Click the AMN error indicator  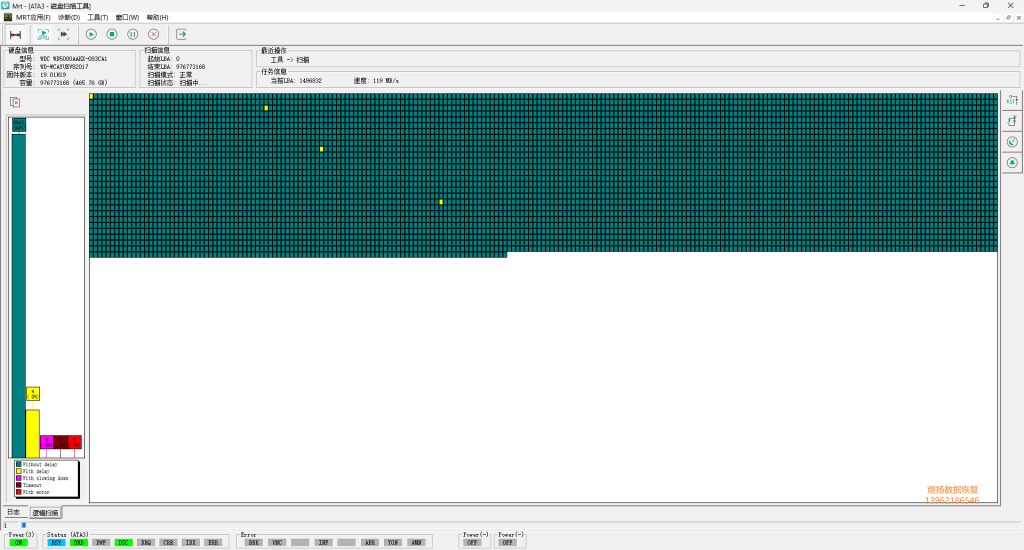(x=416, y=543)
